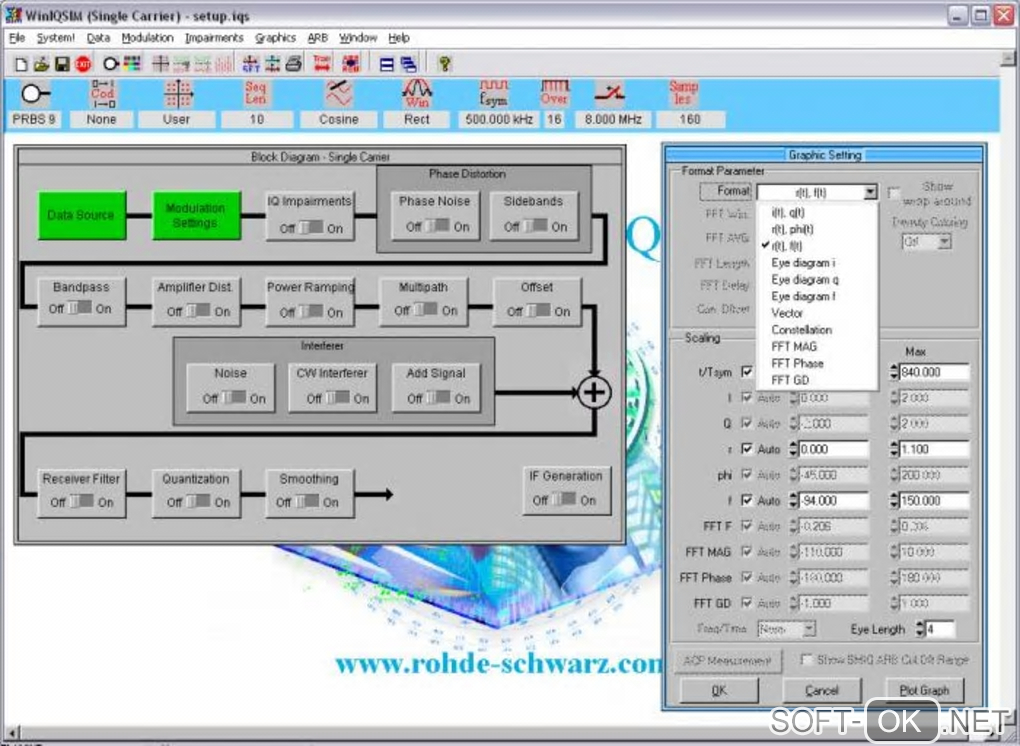Screen dimensions: 1020x746
Task: Click the bandwidth icon above 8.000 MHz
Action: (x=610, y=94)
